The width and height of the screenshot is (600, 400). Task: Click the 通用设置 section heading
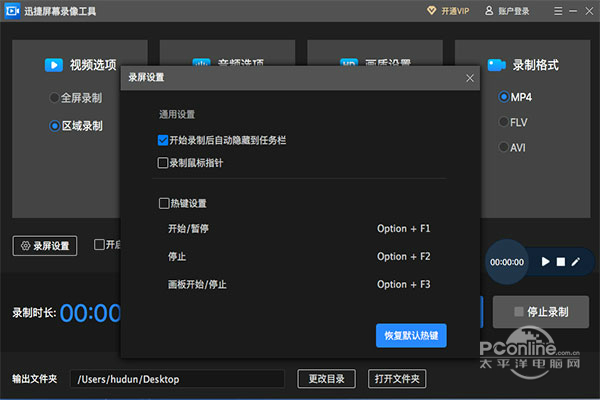177,114
